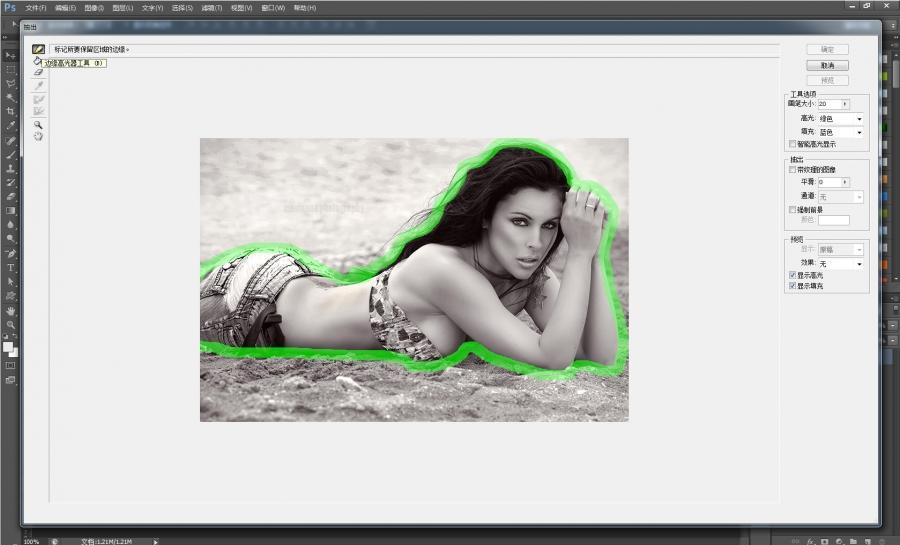Open the 通道 dropdown

[x=841, y=197]
